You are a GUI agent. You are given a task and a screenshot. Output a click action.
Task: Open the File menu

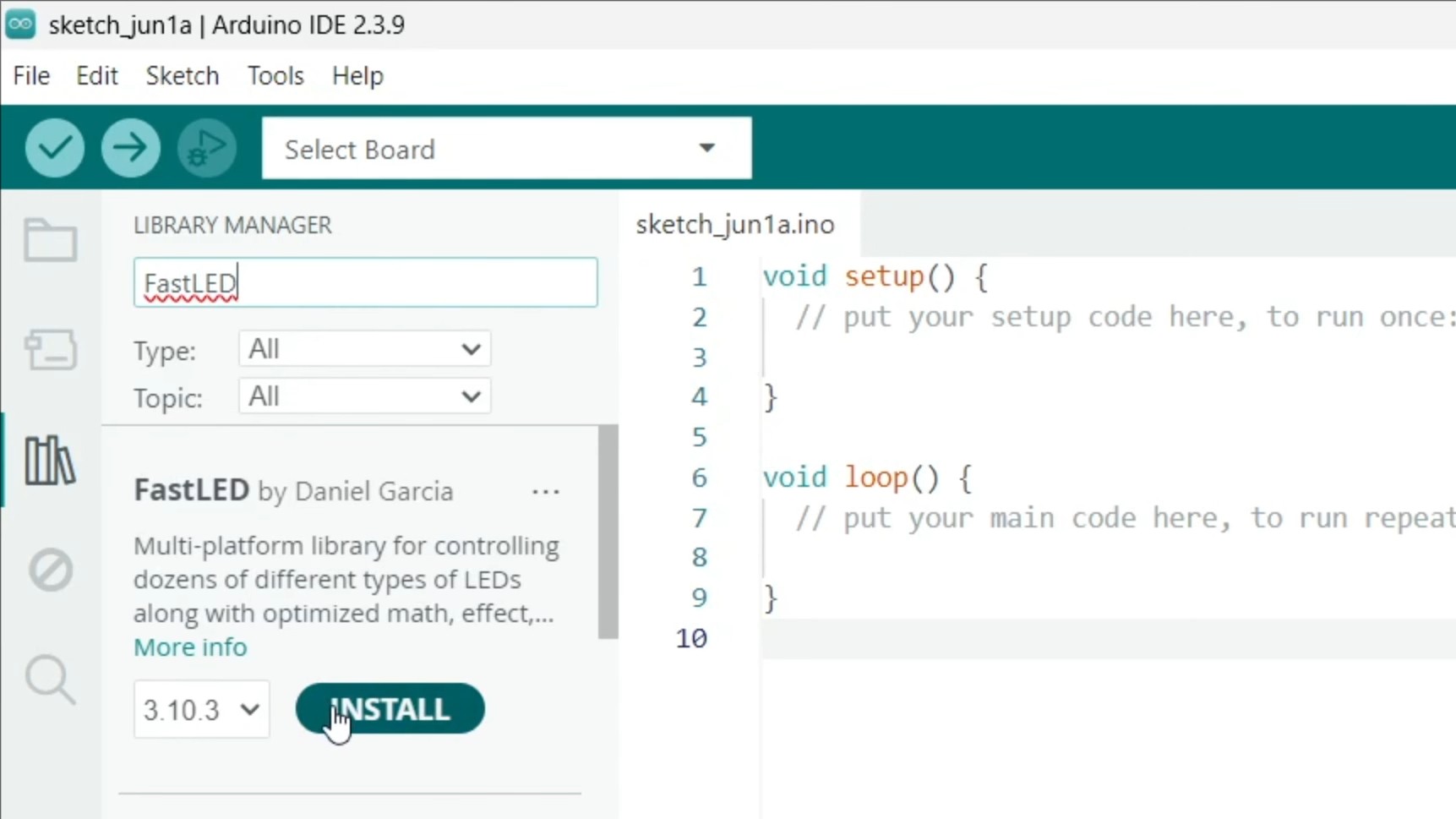click(31, 76)
